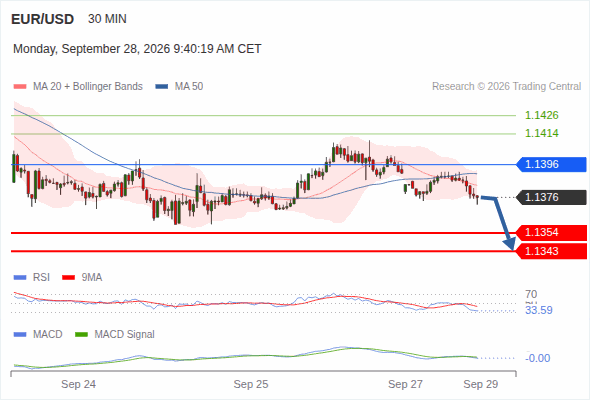Select the 9MA legend label
Image resolution: width=590 pixels, height=400 pixels.
pyautogui.click(x=92, y=278)
